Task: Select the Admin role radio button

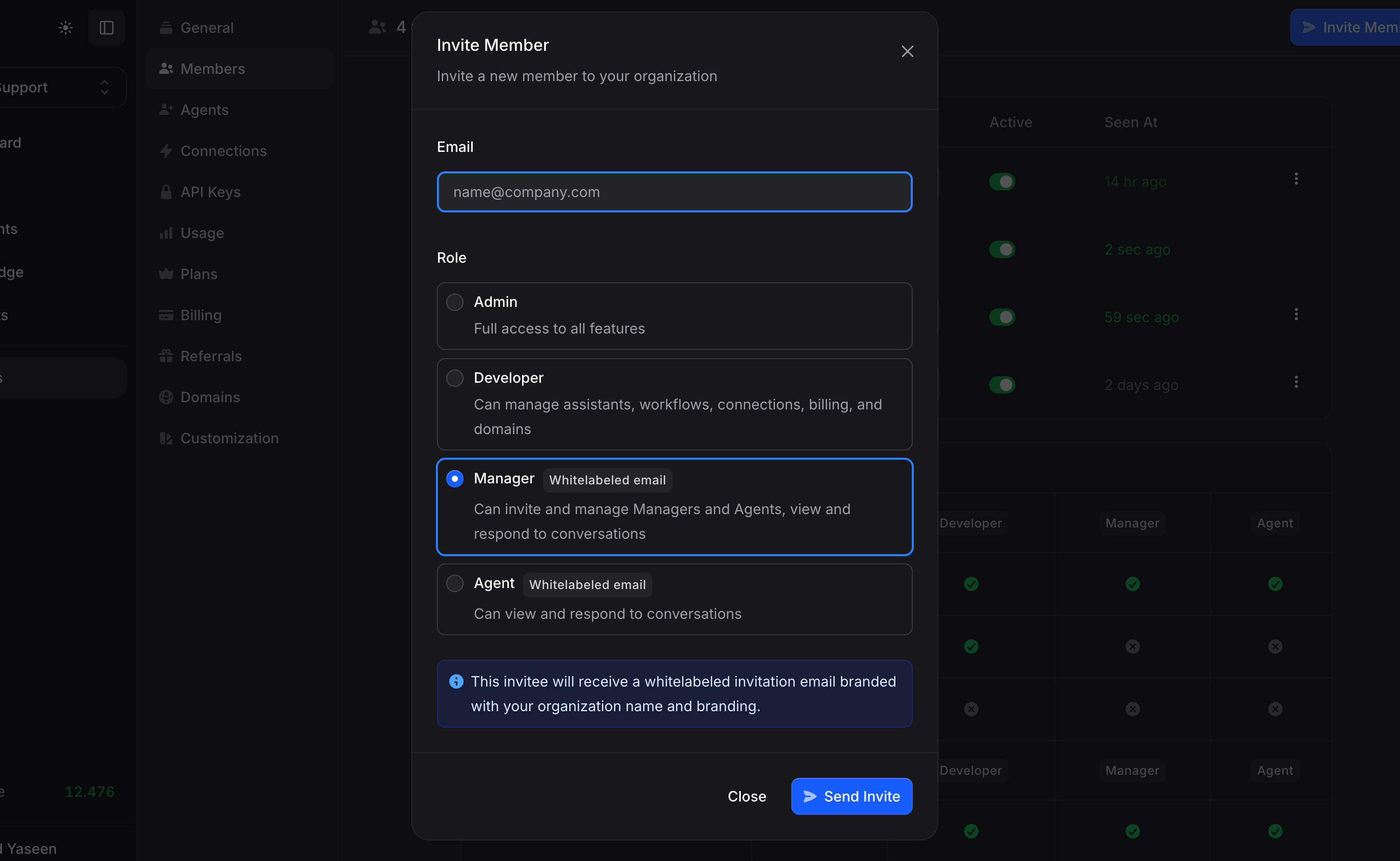Action: (455, 302)
